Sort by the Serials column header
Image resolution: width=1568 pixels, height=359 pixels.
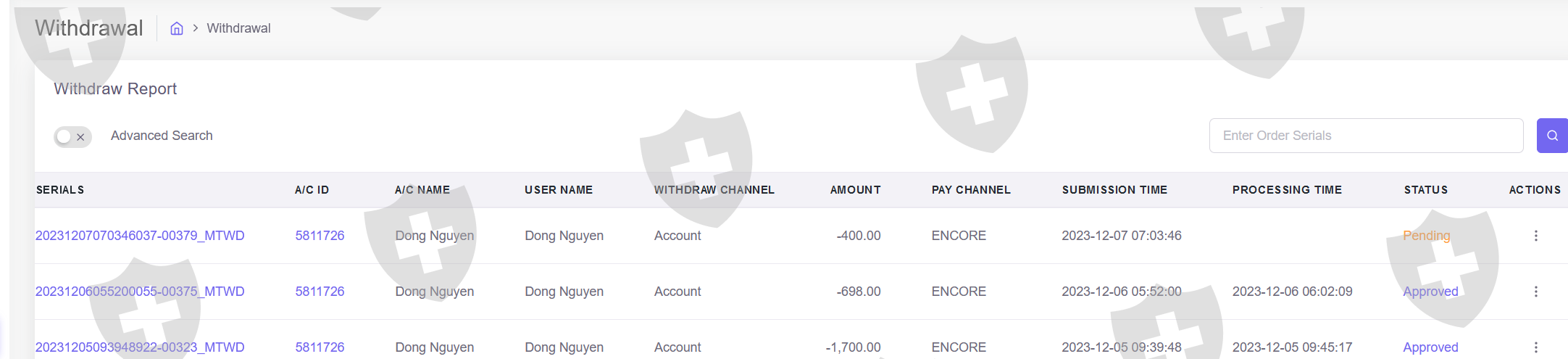point(60,190)
